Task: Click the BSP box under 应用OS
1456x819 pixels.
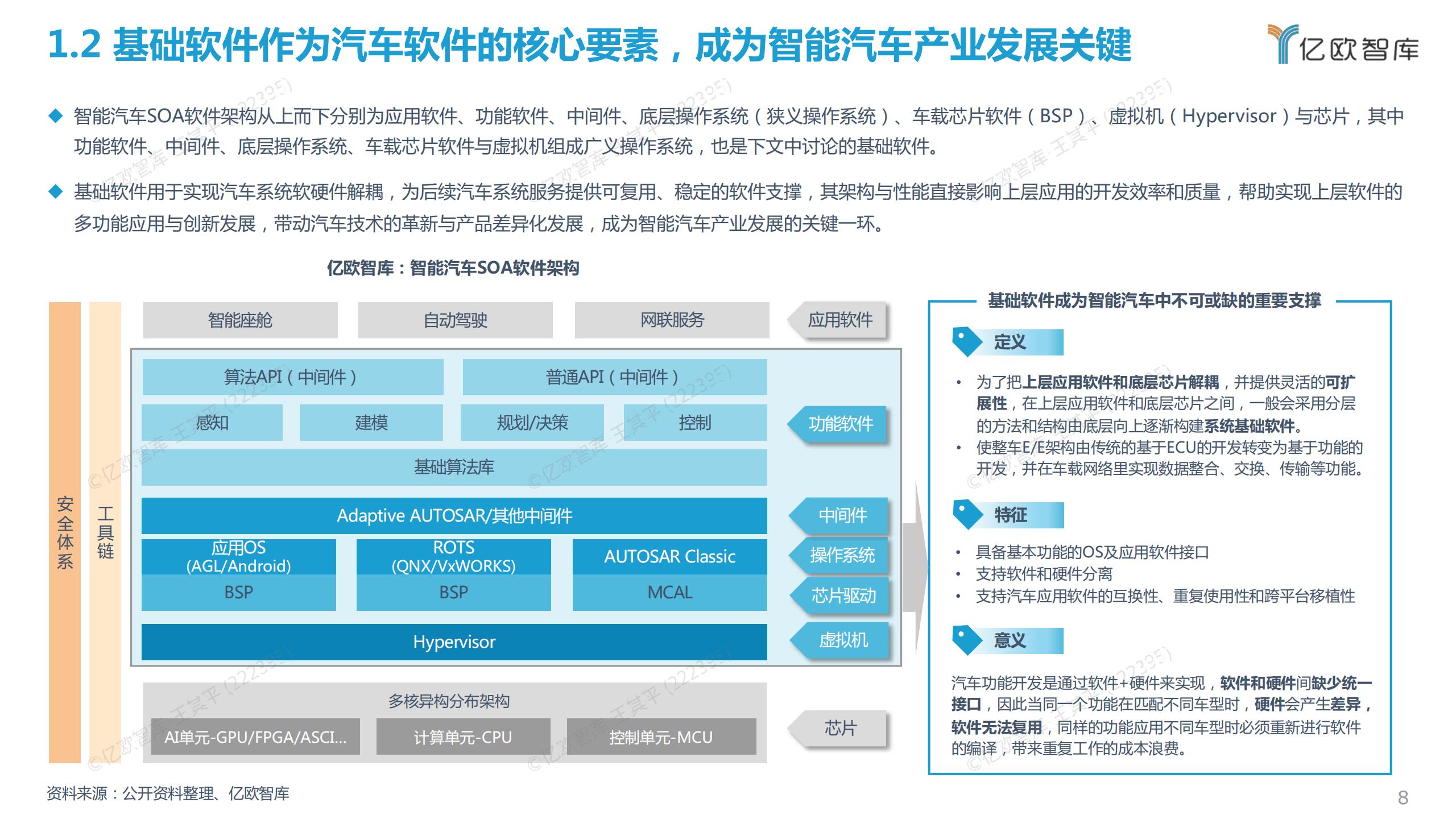Action: (238, 593)
